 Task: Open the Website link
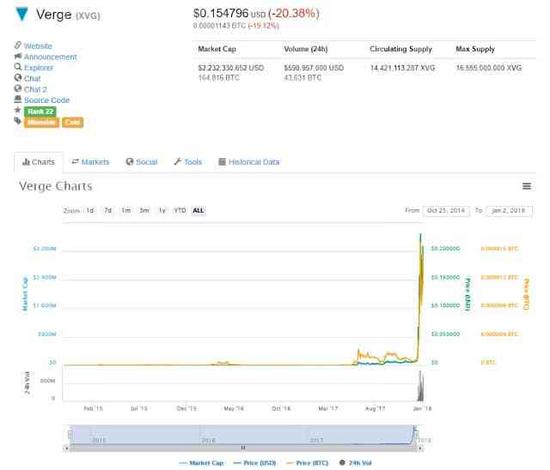(x=38, y=46)
